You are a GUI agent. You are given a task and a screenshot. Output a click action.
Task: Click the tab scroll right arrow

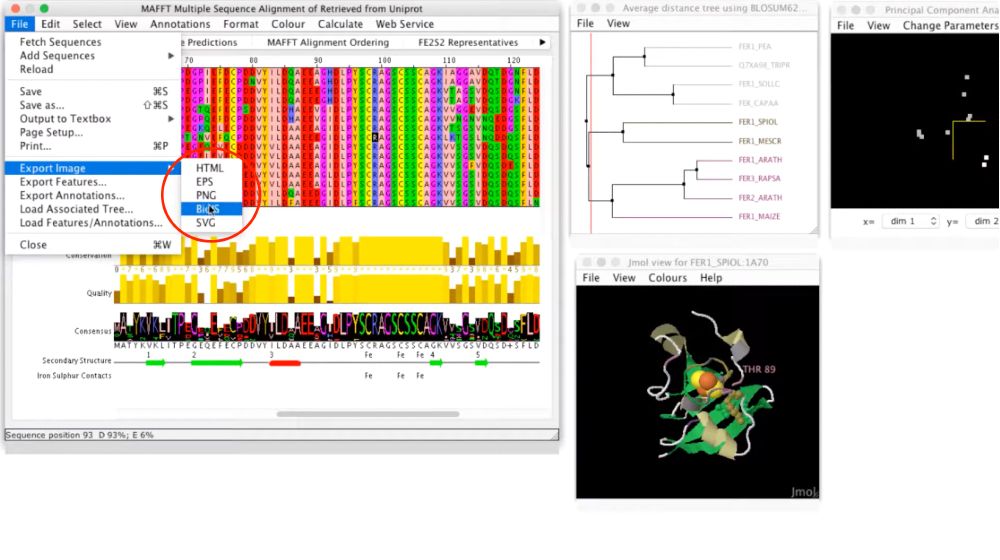click(542, 42)
